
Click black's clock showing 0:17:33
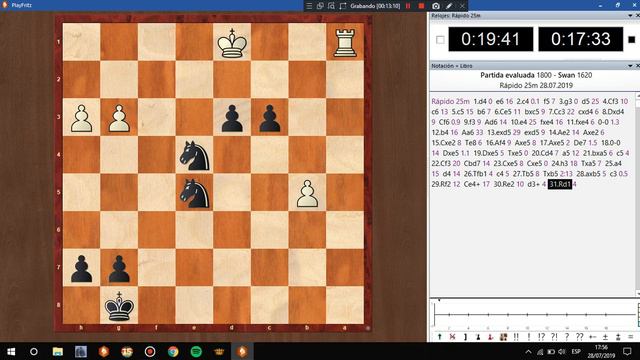point(580,39)
